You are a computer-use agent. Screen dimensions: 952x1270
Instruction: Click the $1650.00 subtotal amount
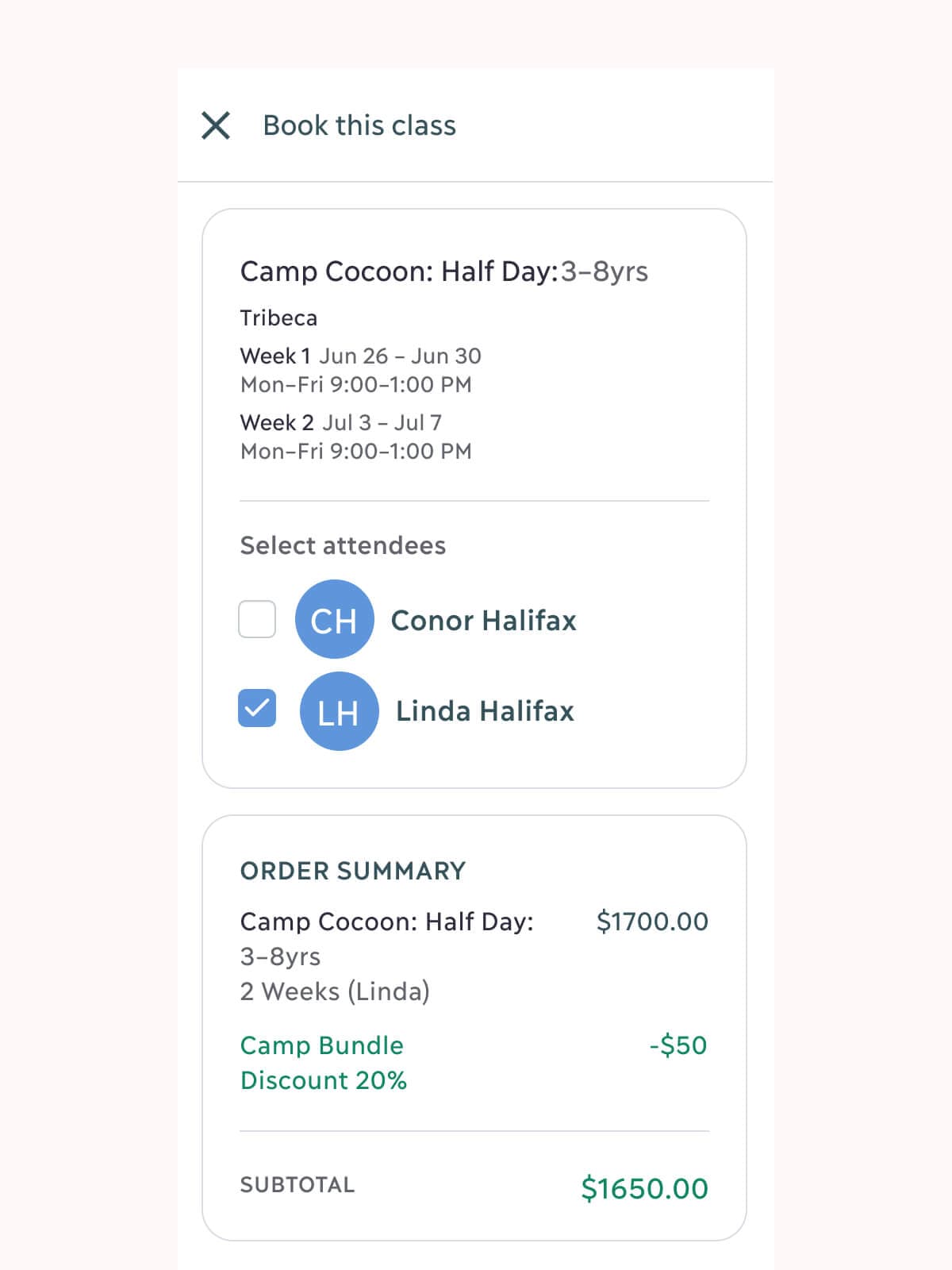point(644,1188)
